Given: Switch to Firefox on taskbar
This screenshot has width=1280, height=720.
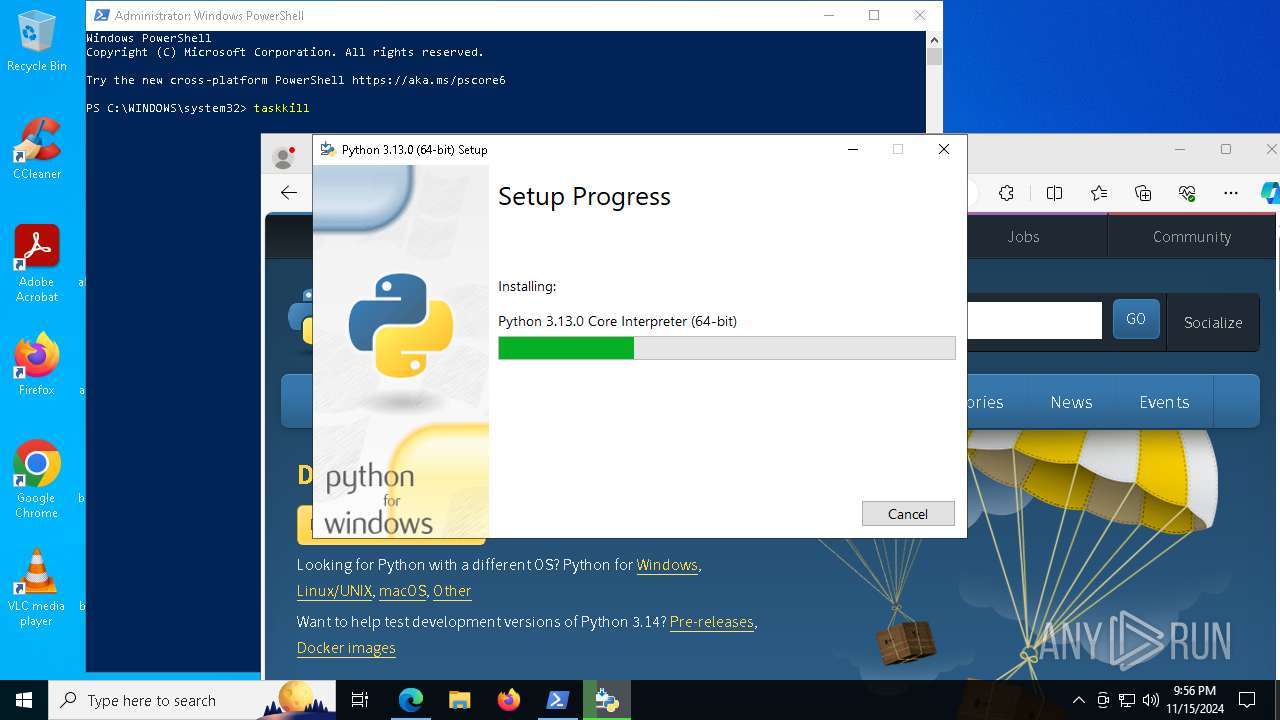Looking at the screenshot, I should (508, 700).
